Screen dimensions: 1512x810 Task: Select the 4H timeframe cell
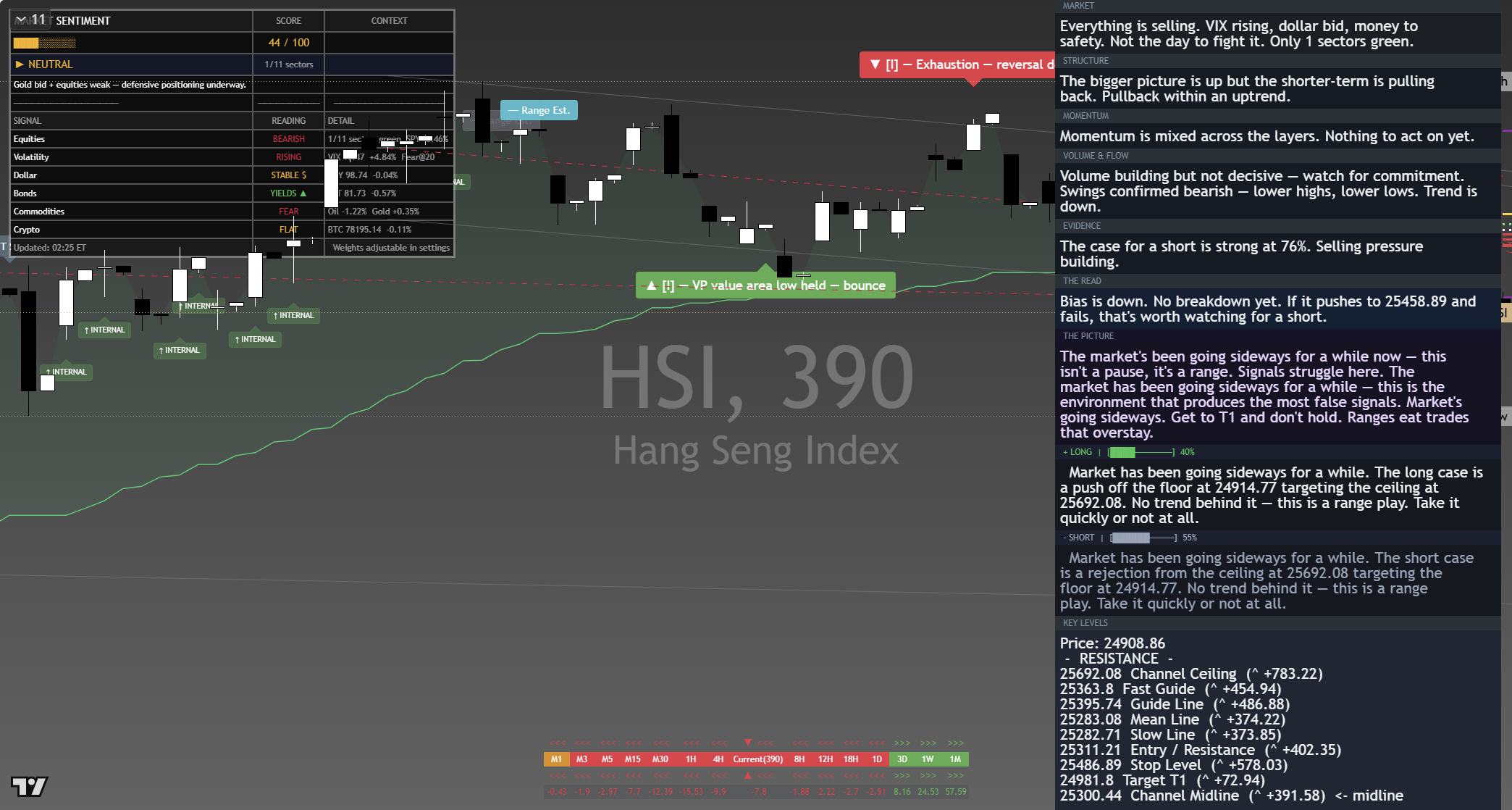(x=718, y=759)
